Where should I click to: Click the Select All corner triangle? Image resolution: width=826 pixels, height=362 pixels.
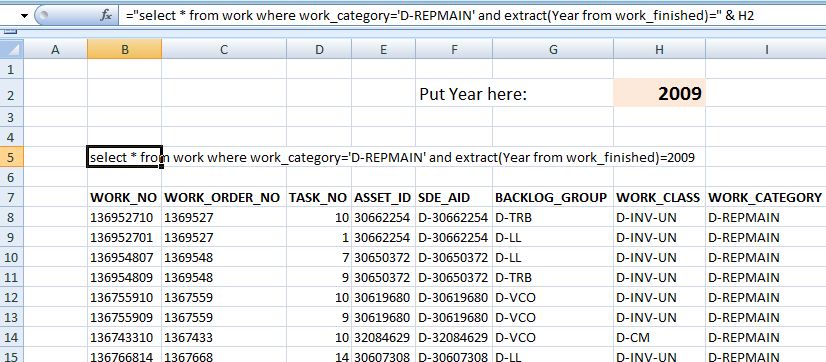13,50
